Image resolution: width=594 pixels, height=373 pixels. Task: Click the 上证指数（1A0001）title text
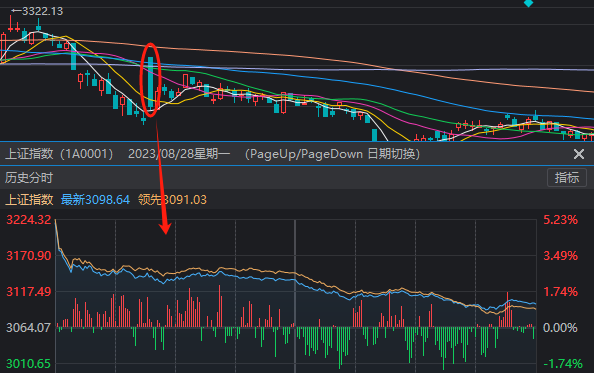59,154
